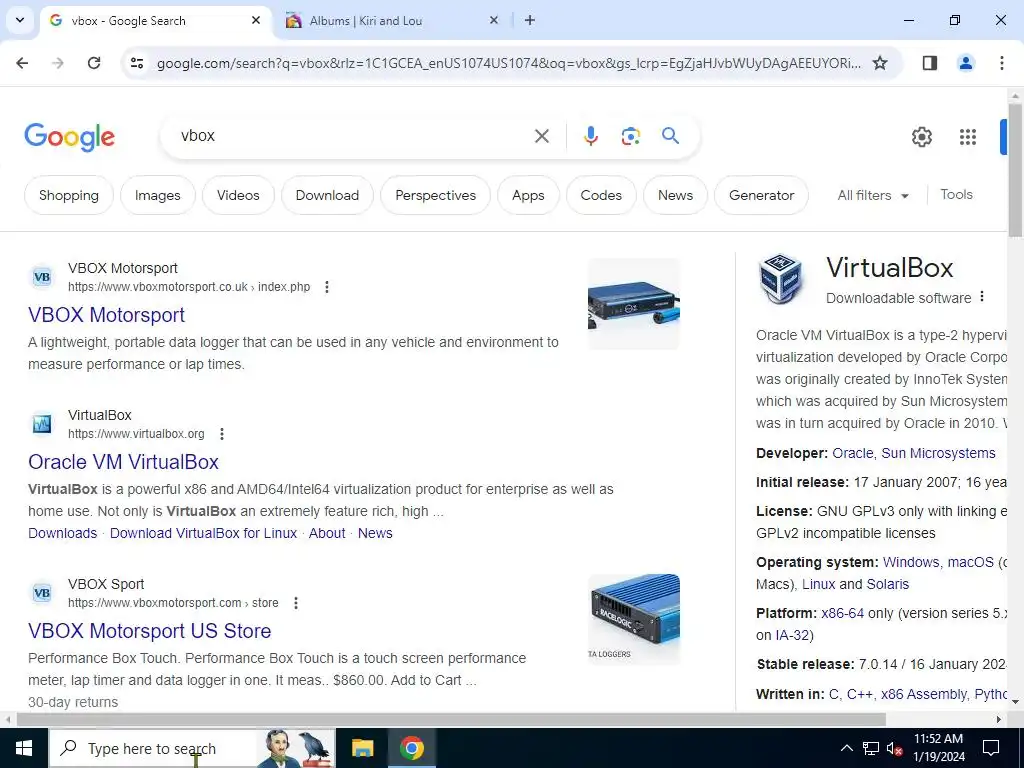Open the notification center
Image resolution: width=1024 pixels, height=768 pixels.
pos(991,748)
